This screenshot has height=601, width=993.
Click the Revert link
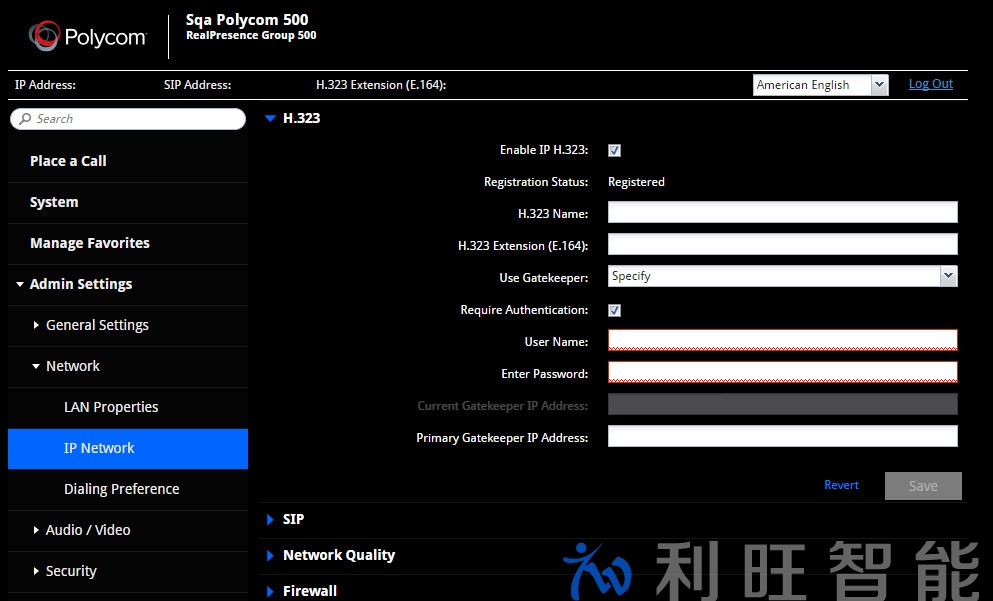[x=841, y=485]
